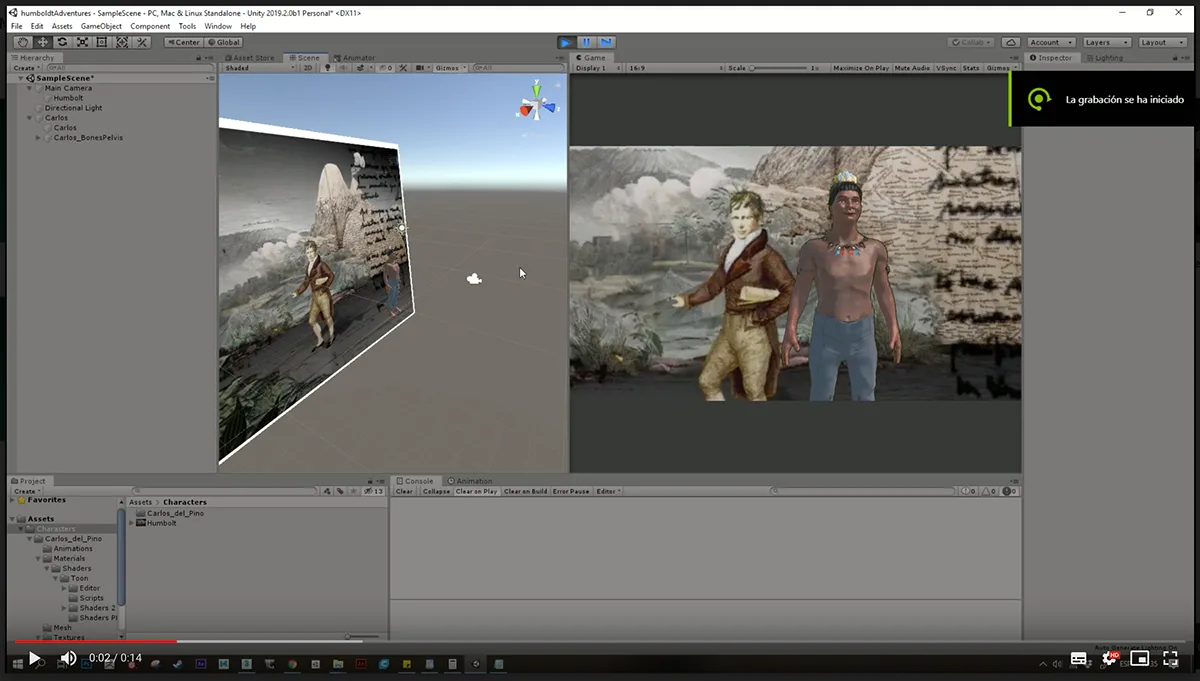Mute the video with the volume icon
Screen dimensions: 1200x681
pyautogui.click(x=68, y=658)
